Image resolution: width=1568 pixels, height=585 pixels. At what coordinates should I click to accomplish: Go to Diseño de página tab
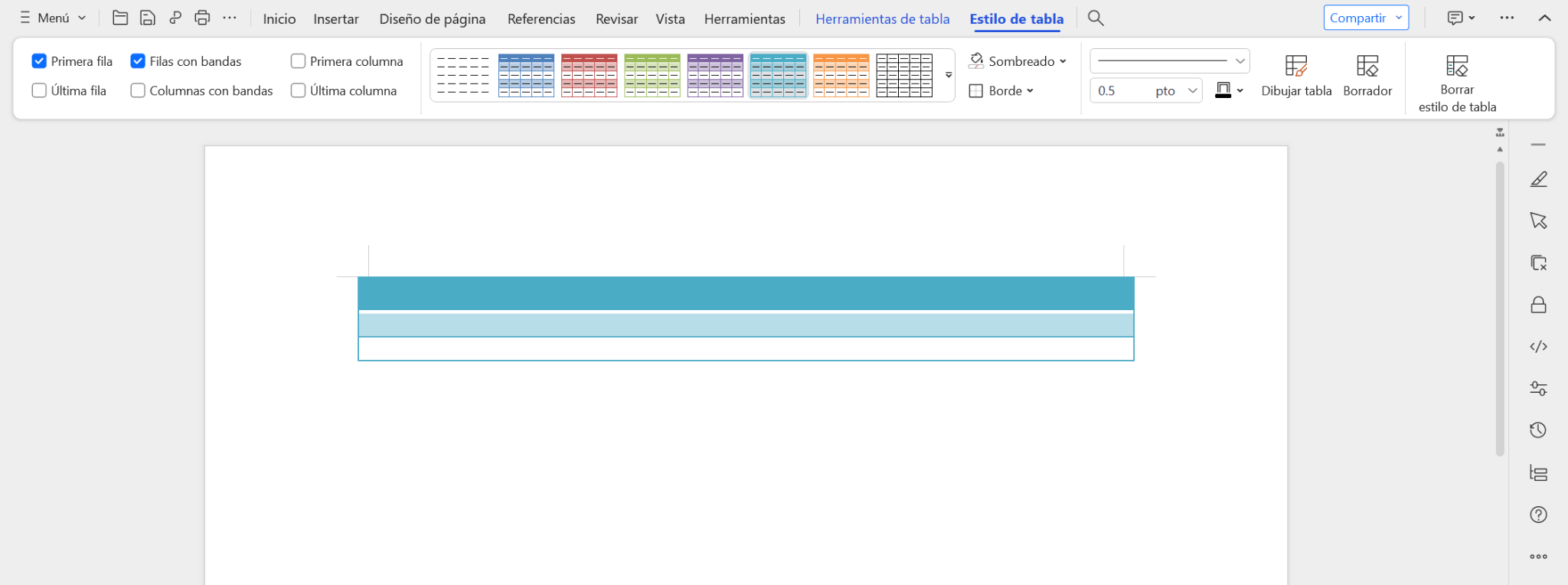pos(433,18)
